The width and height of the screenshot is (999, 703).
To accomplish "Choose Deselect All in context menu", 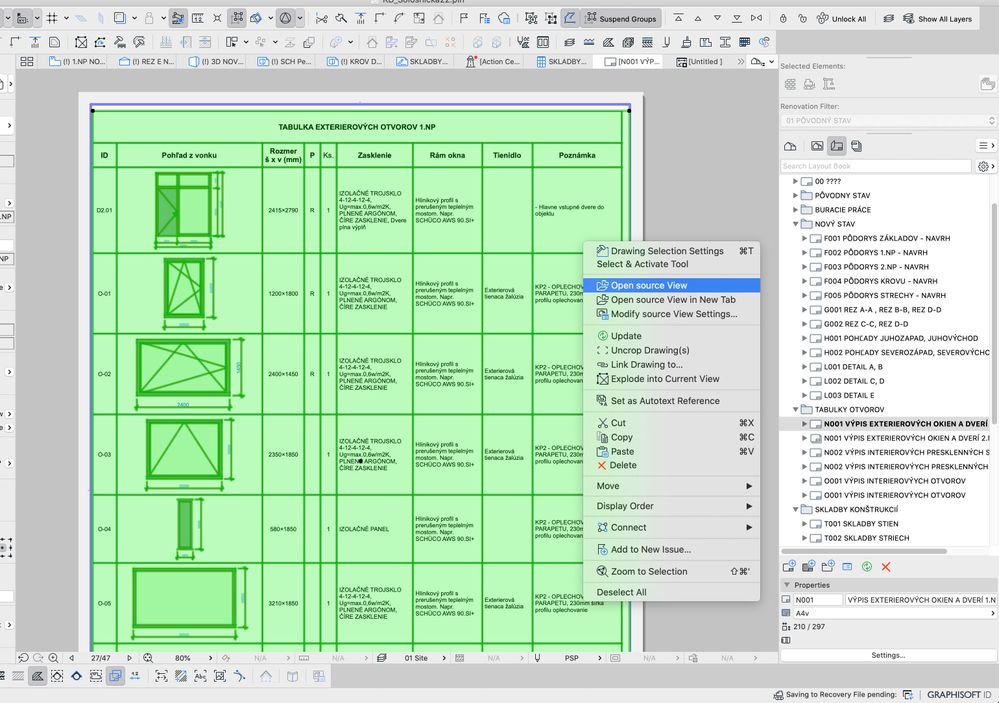I will point(621,592).
